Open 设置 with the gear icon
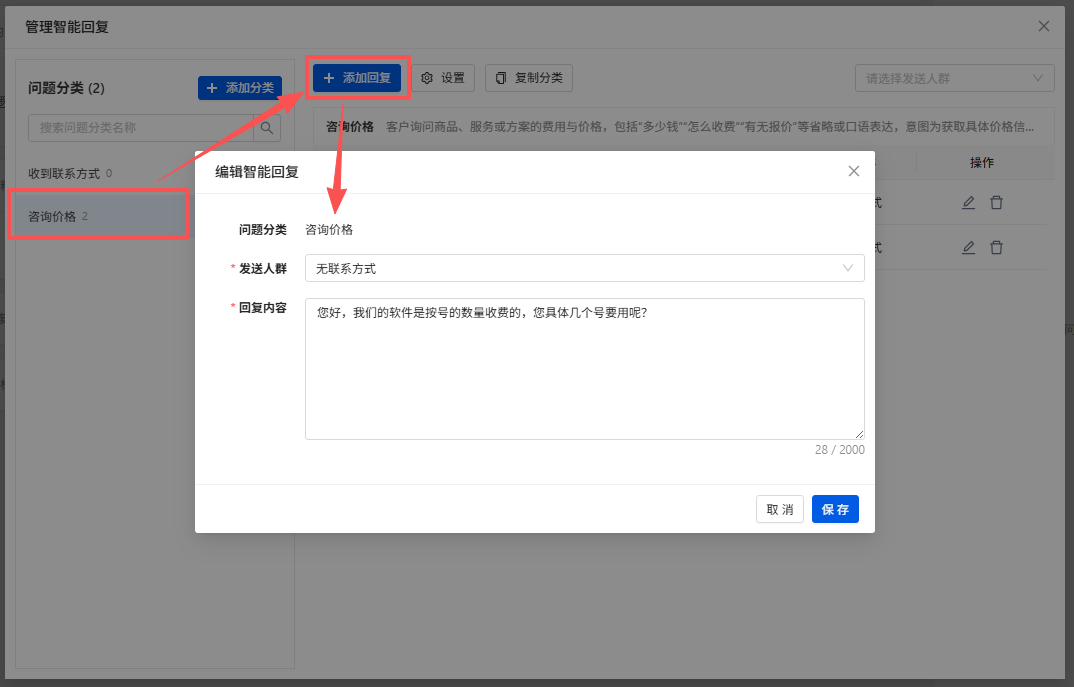The width and height of the screenshot is (1074, 687). coord(443,78)
